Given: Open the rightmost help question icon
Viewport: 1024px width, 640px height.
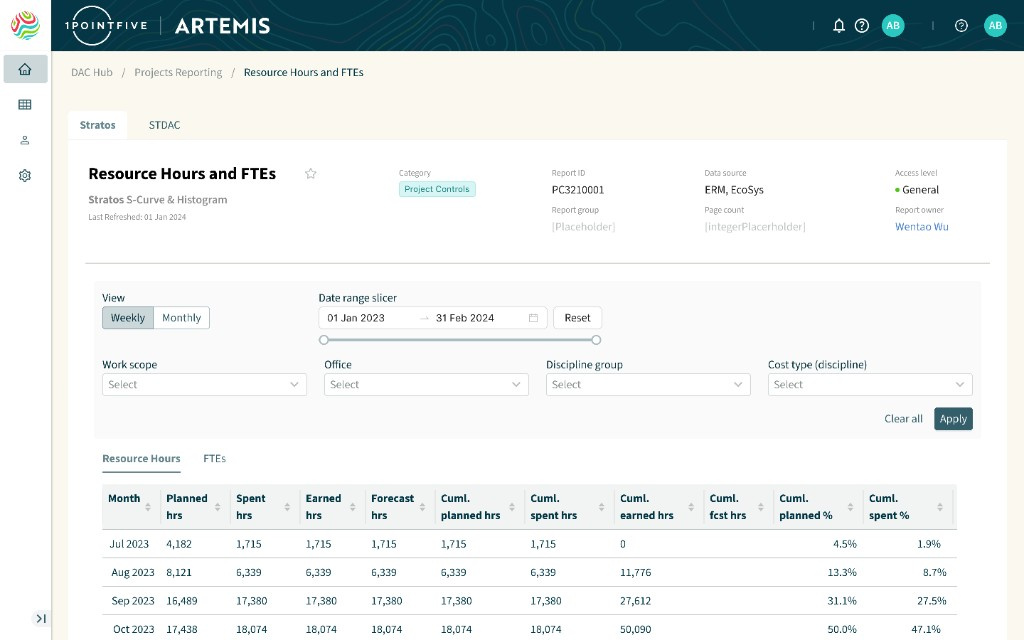Looking at the screenshot, I should (961, 25).
